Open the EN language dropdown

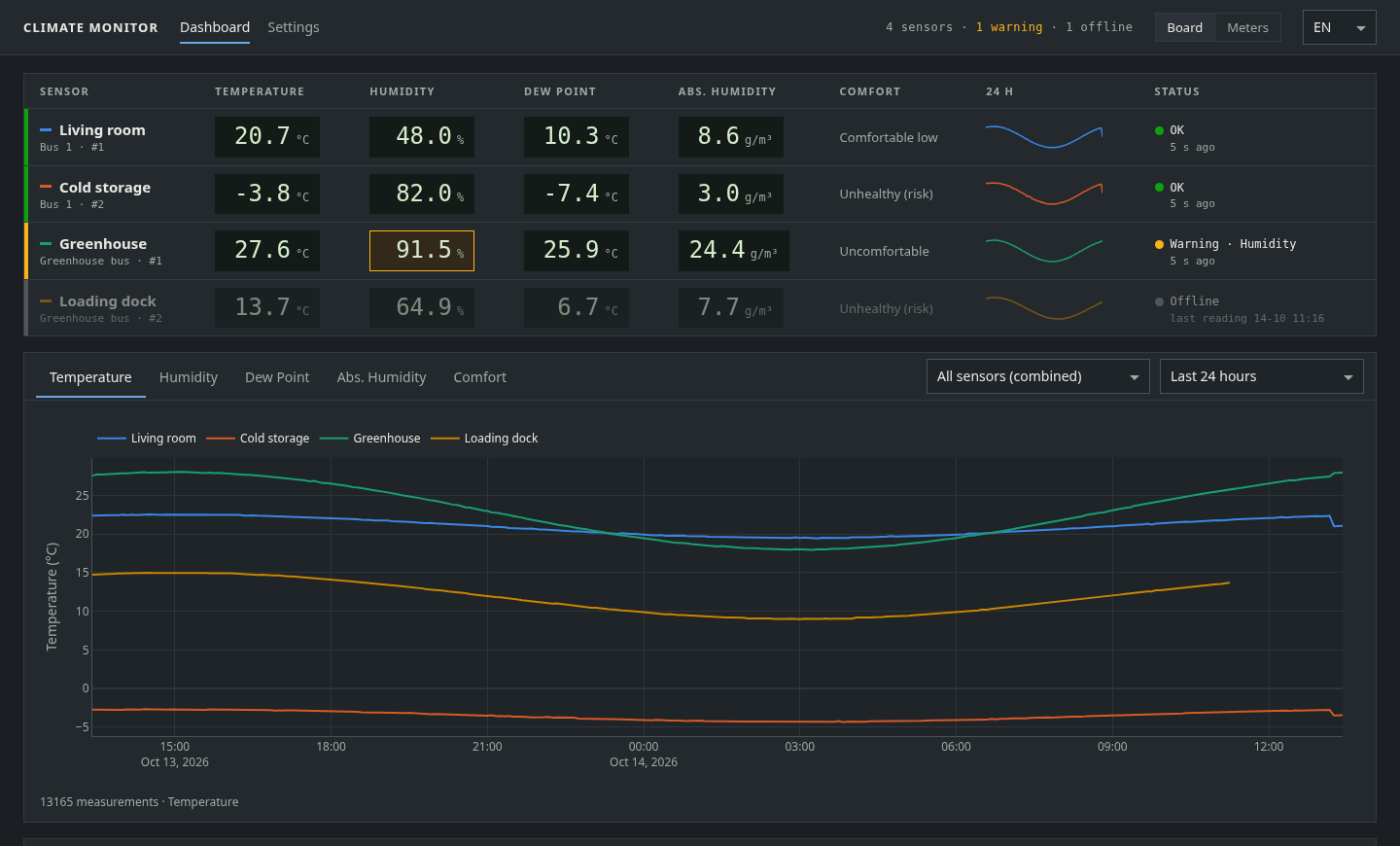[x=1339, y=27]
